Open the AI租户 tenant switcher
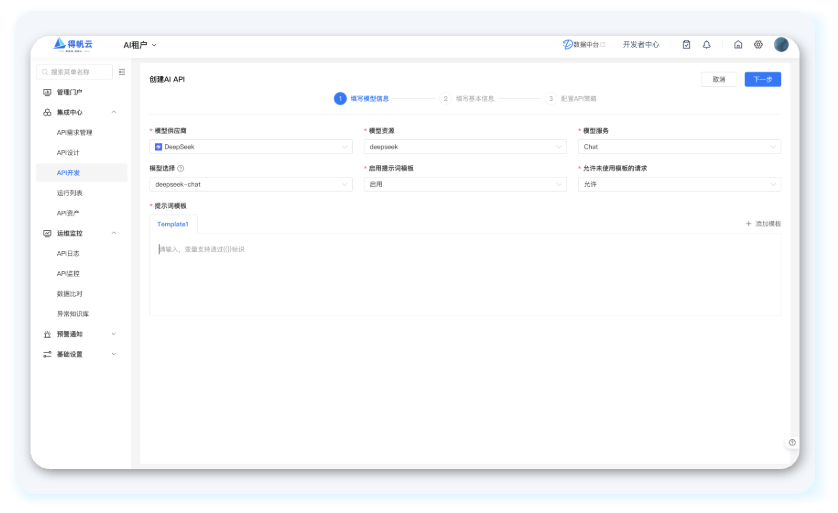 point(140,45)
